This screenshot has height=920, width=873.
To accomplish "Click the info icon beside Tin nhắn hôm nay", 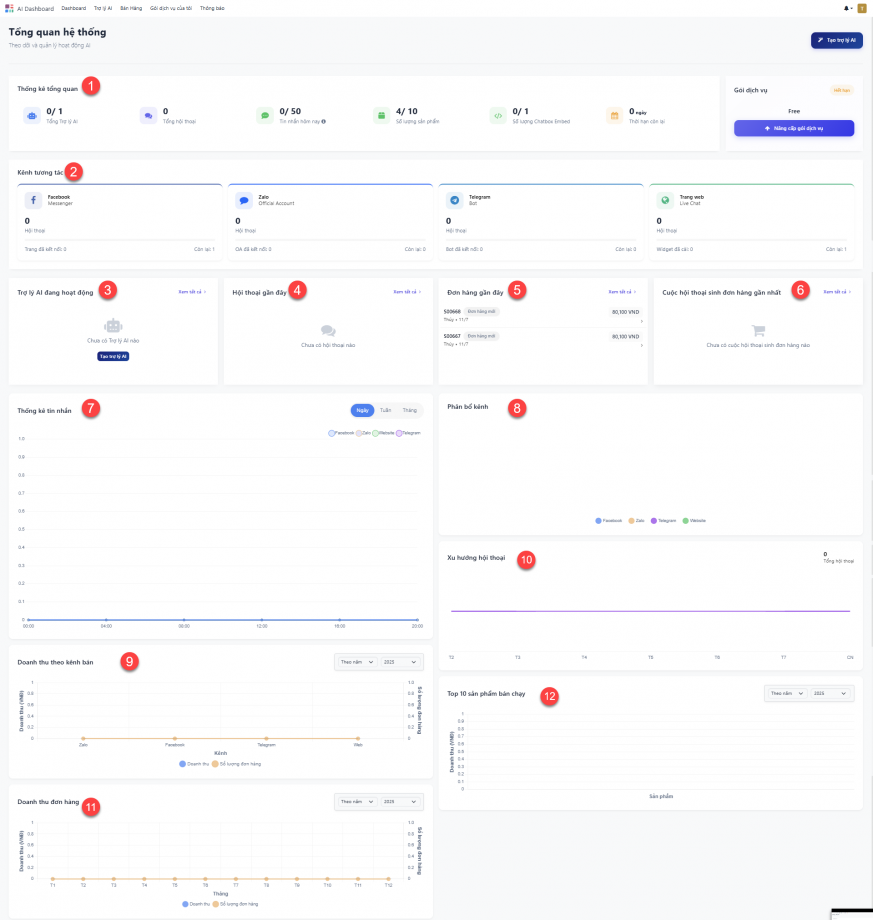I will click(x=324, y=121).
